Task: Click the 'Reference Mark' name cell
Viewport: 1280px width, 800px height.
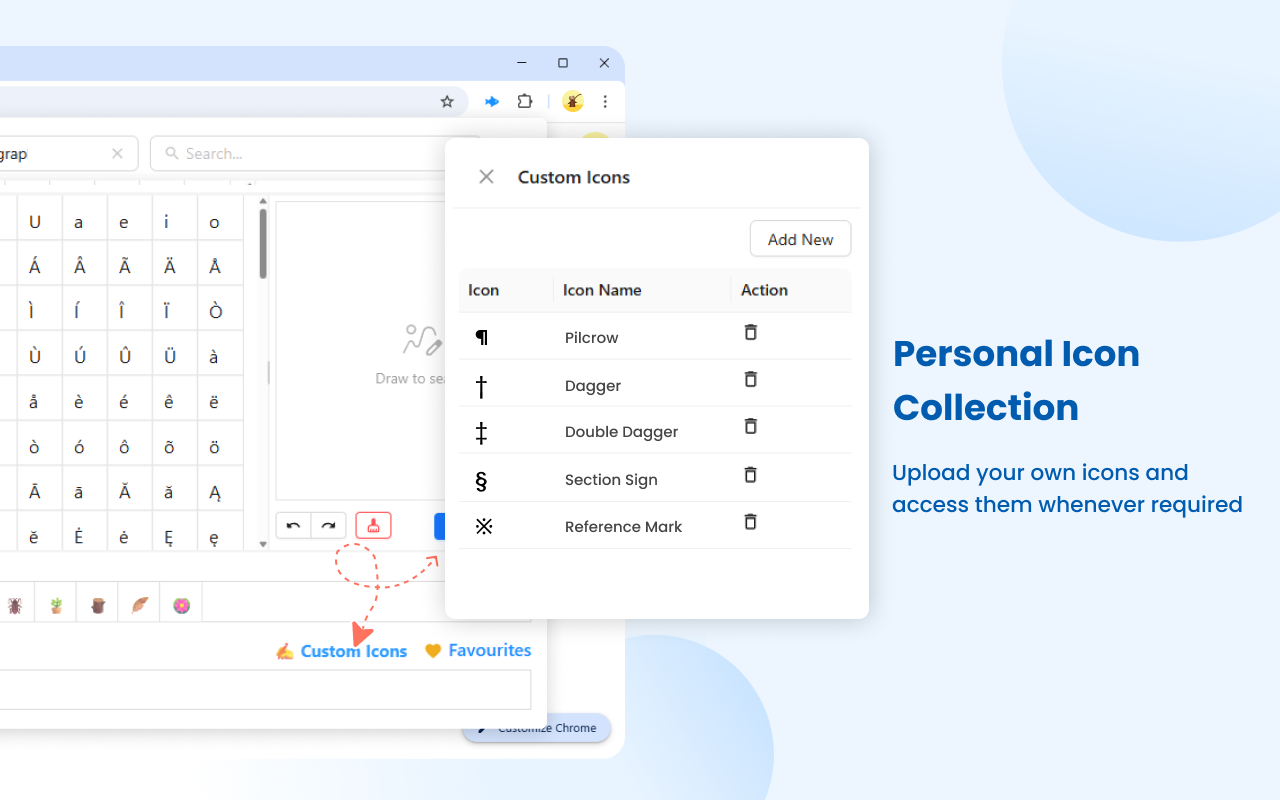Action: click(x=623, y=527)
